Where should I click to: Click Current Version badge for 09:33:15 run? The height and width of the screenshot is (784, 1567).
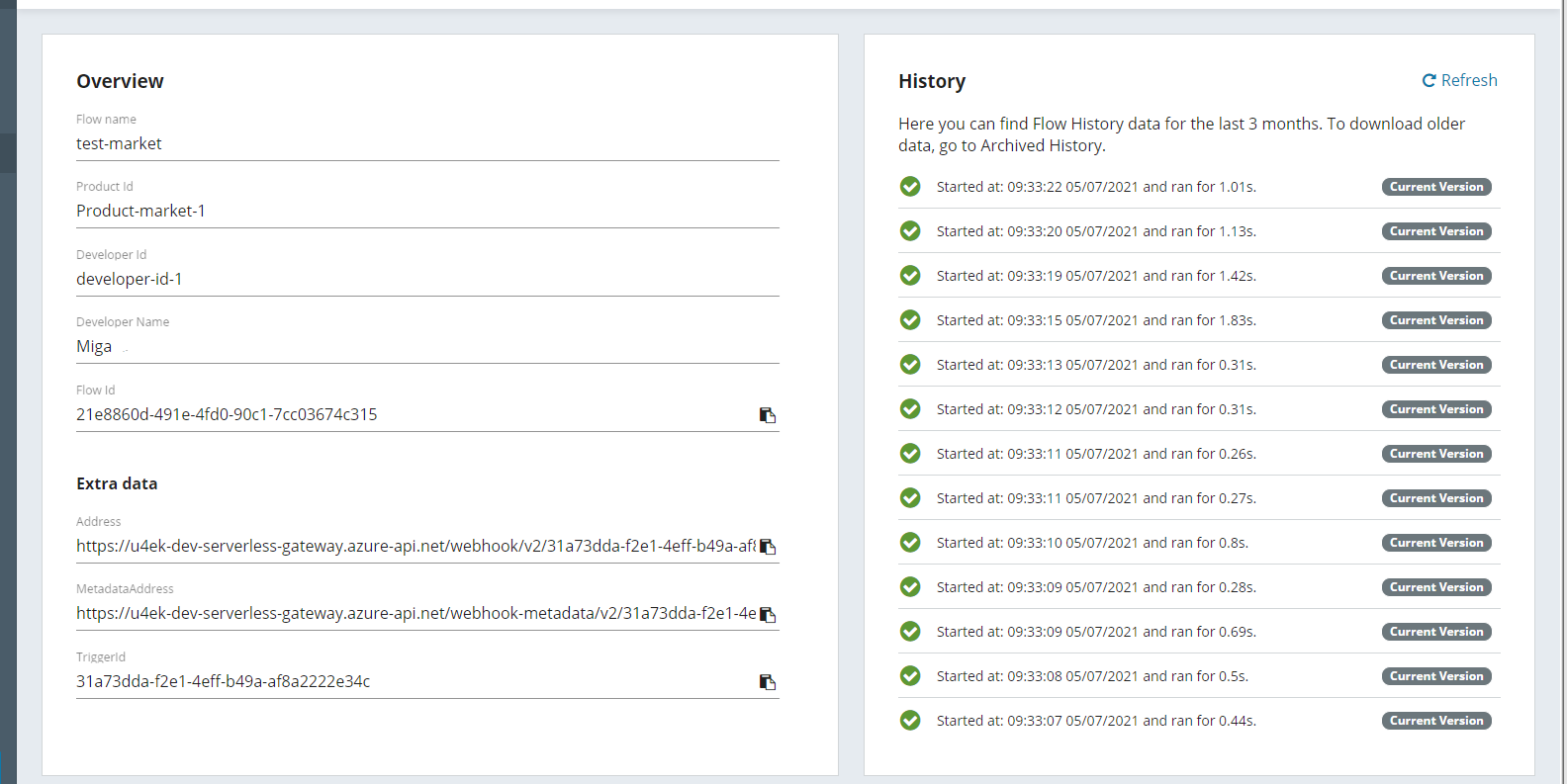tap(1436, 320)
